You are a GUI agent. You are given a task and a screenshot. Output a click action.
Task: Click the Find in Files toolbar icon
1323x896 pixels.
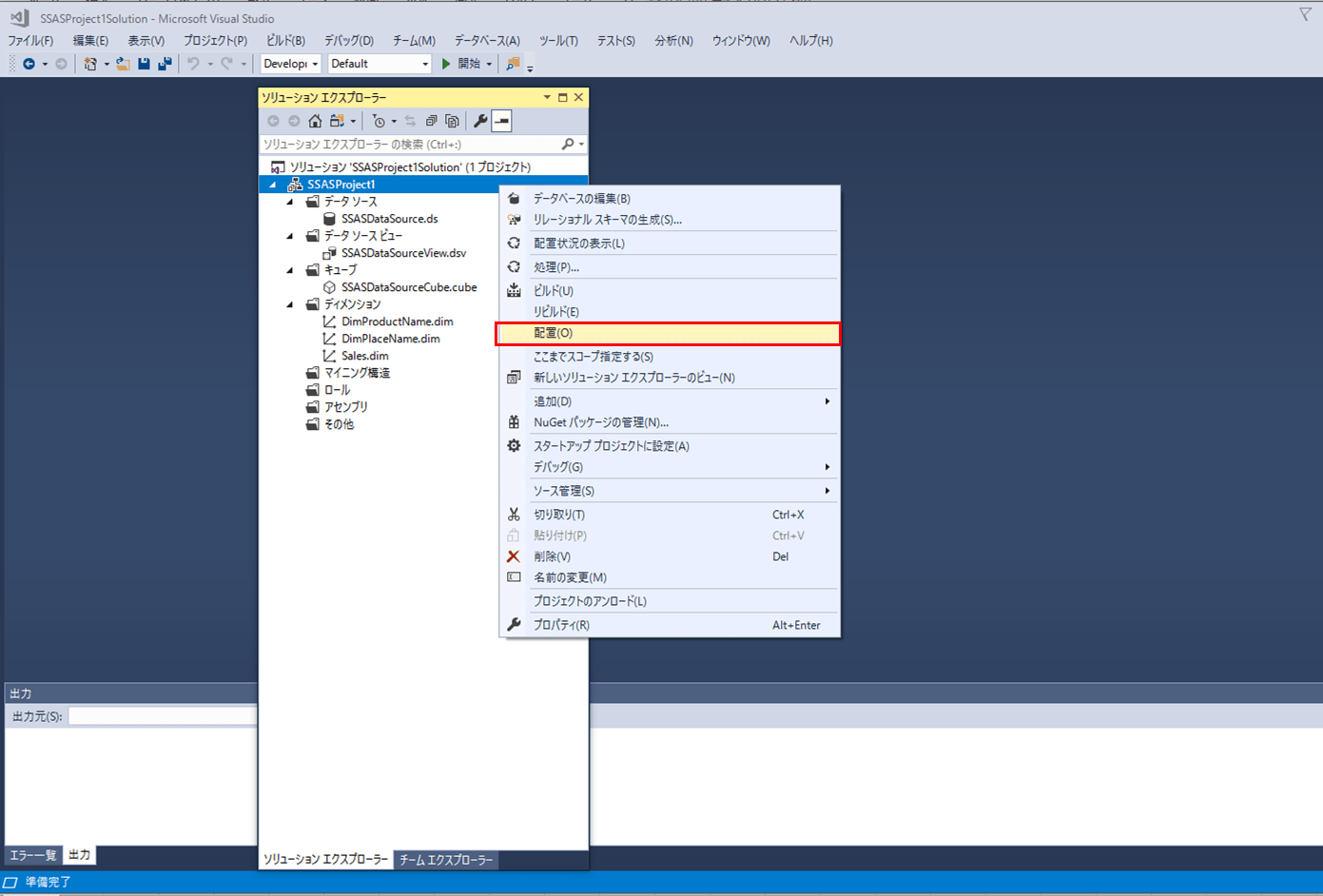click(513, 64)
